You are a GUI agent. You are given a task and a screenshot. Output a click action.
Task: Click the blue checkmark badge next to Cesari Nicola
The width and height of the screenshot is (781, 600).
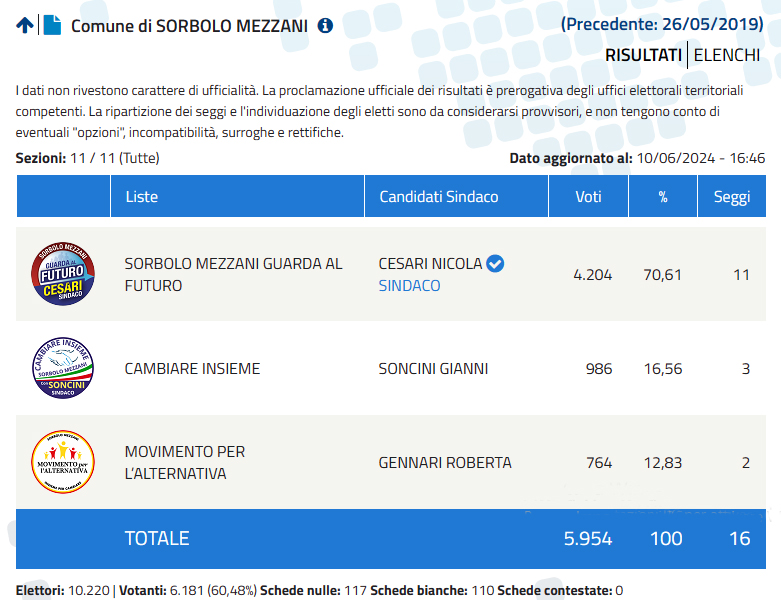click(x=495, y=263)
